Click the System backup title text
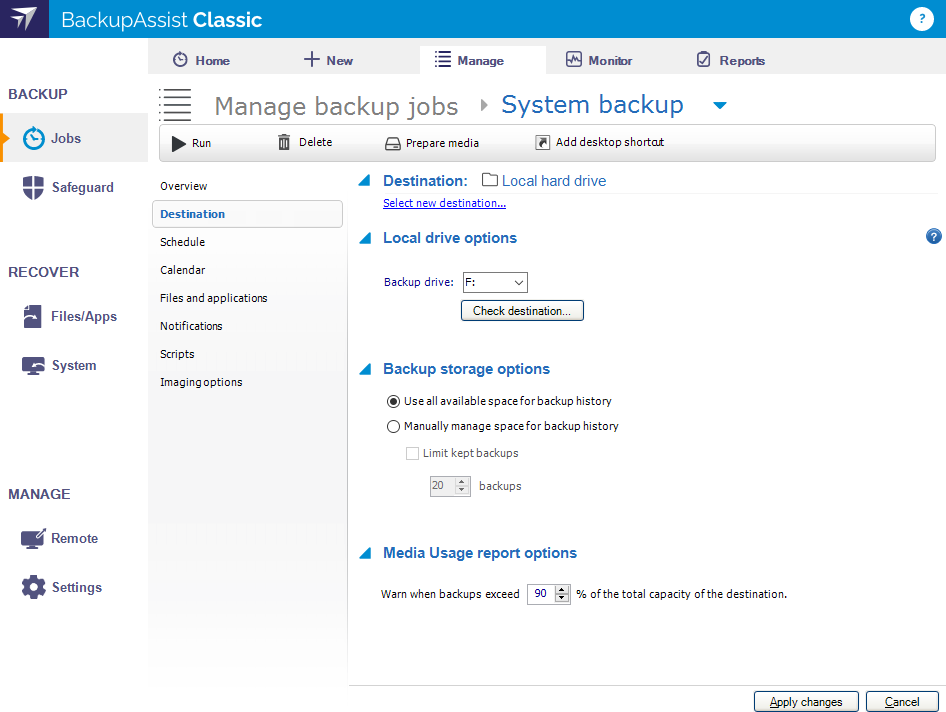 pyautogui.click(x=592, y=105)
